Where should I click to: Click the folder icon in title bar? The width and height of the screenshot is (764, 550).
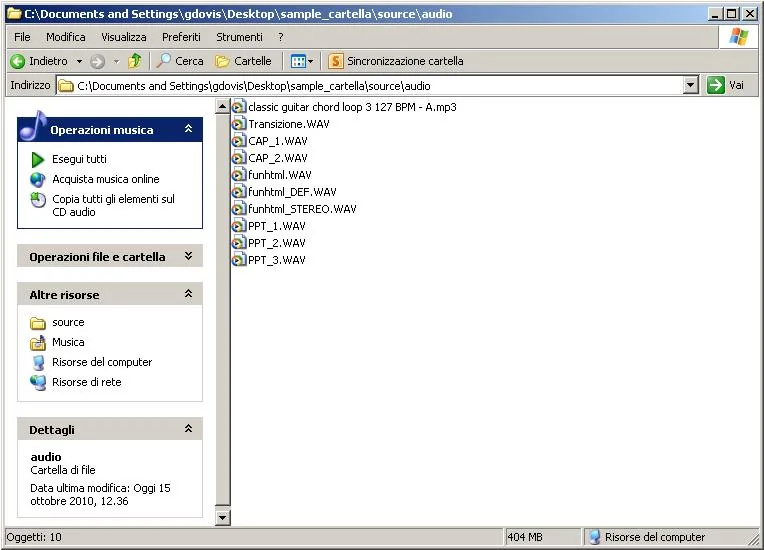(x=15, y=14)
